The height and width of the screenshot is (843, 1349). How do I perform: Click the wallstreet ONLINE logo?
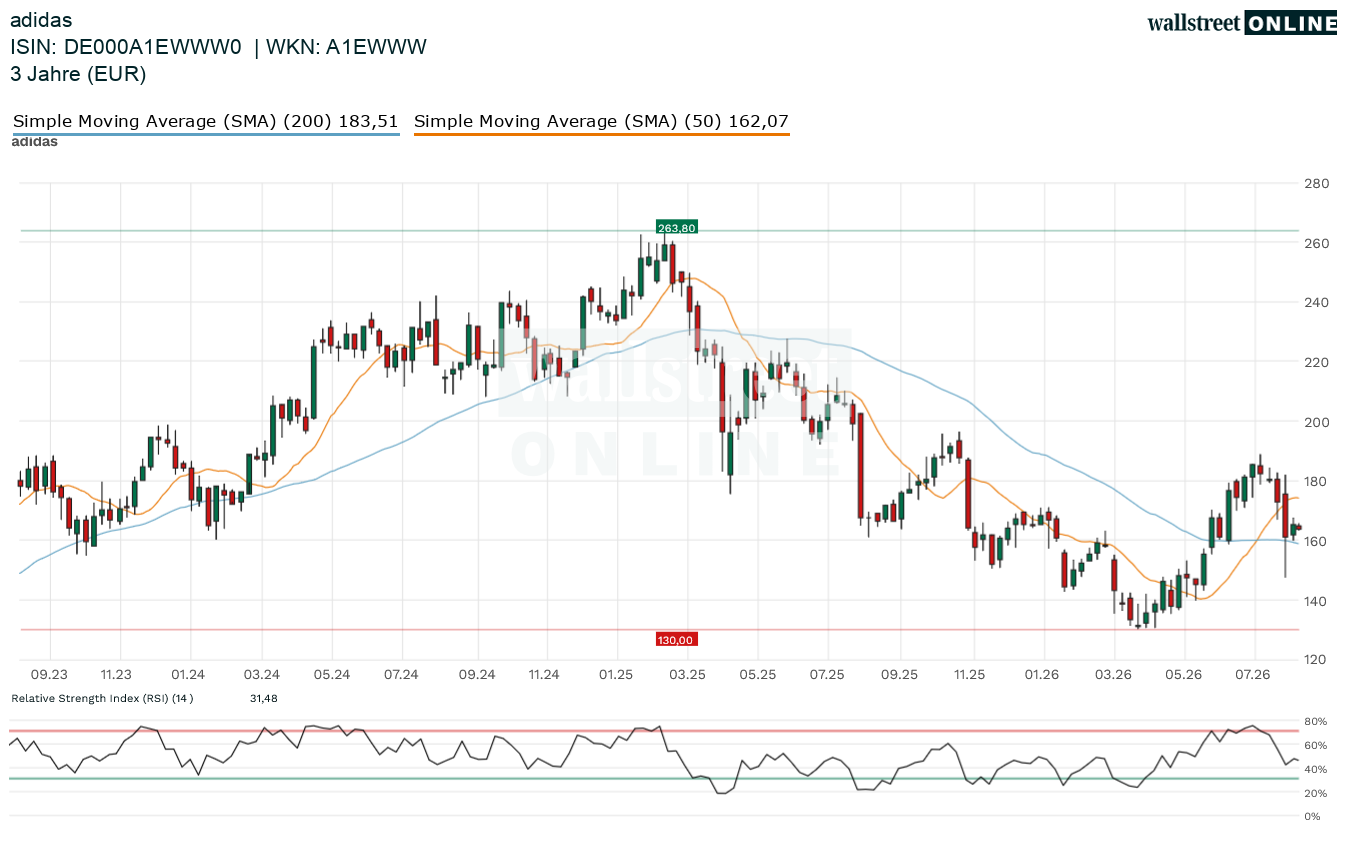(x=1242, y=23)
